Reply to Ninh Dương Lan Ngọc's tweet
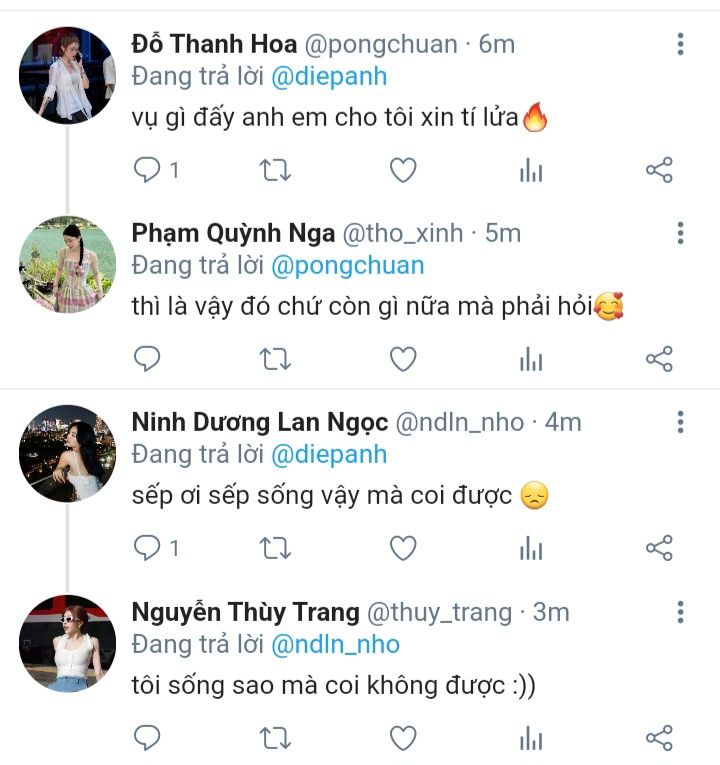Viewport: 720px width, 765px height. (148, 549)
